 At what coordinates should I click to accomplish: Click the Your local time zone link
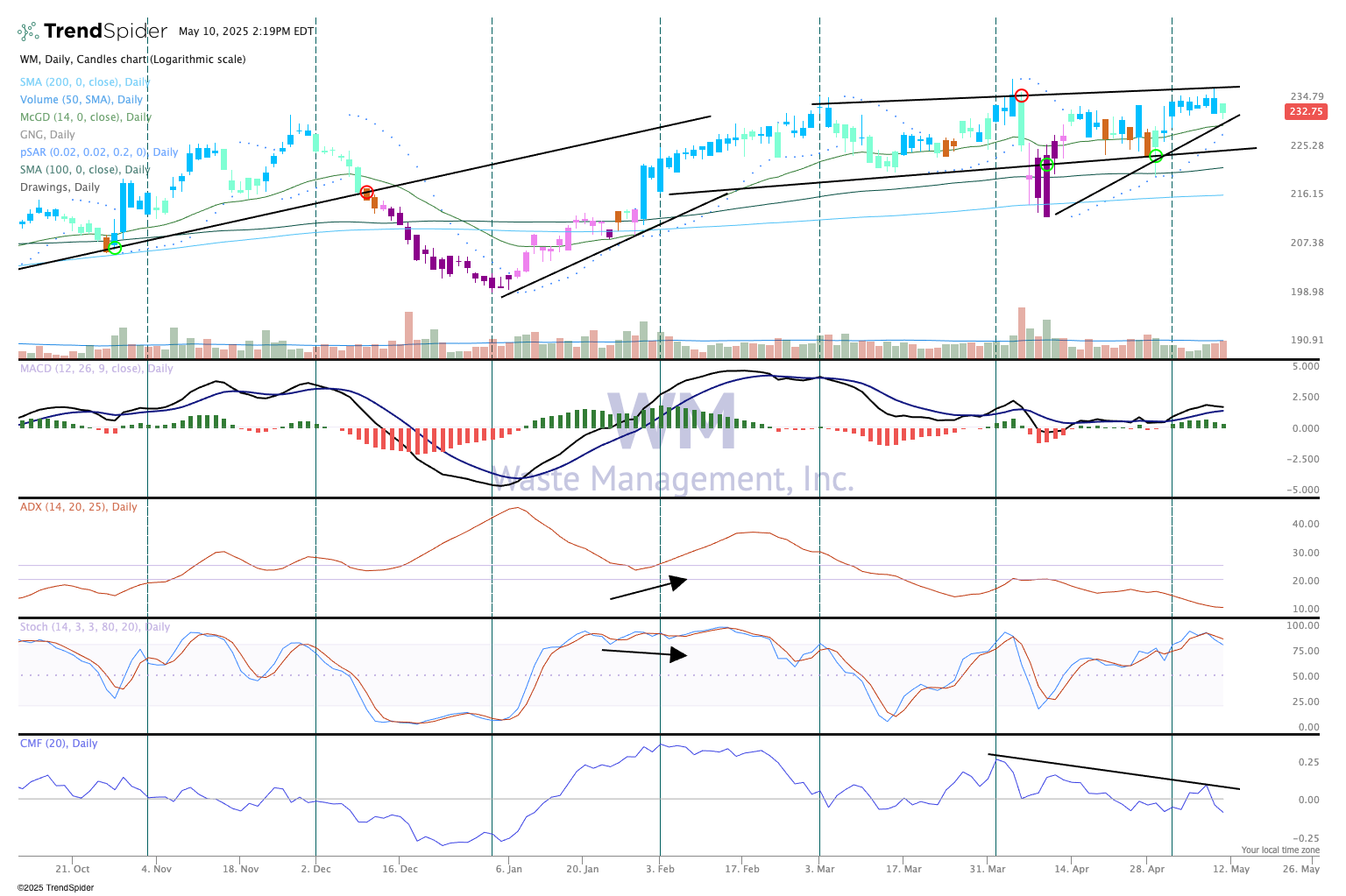tap(1279, 850)
